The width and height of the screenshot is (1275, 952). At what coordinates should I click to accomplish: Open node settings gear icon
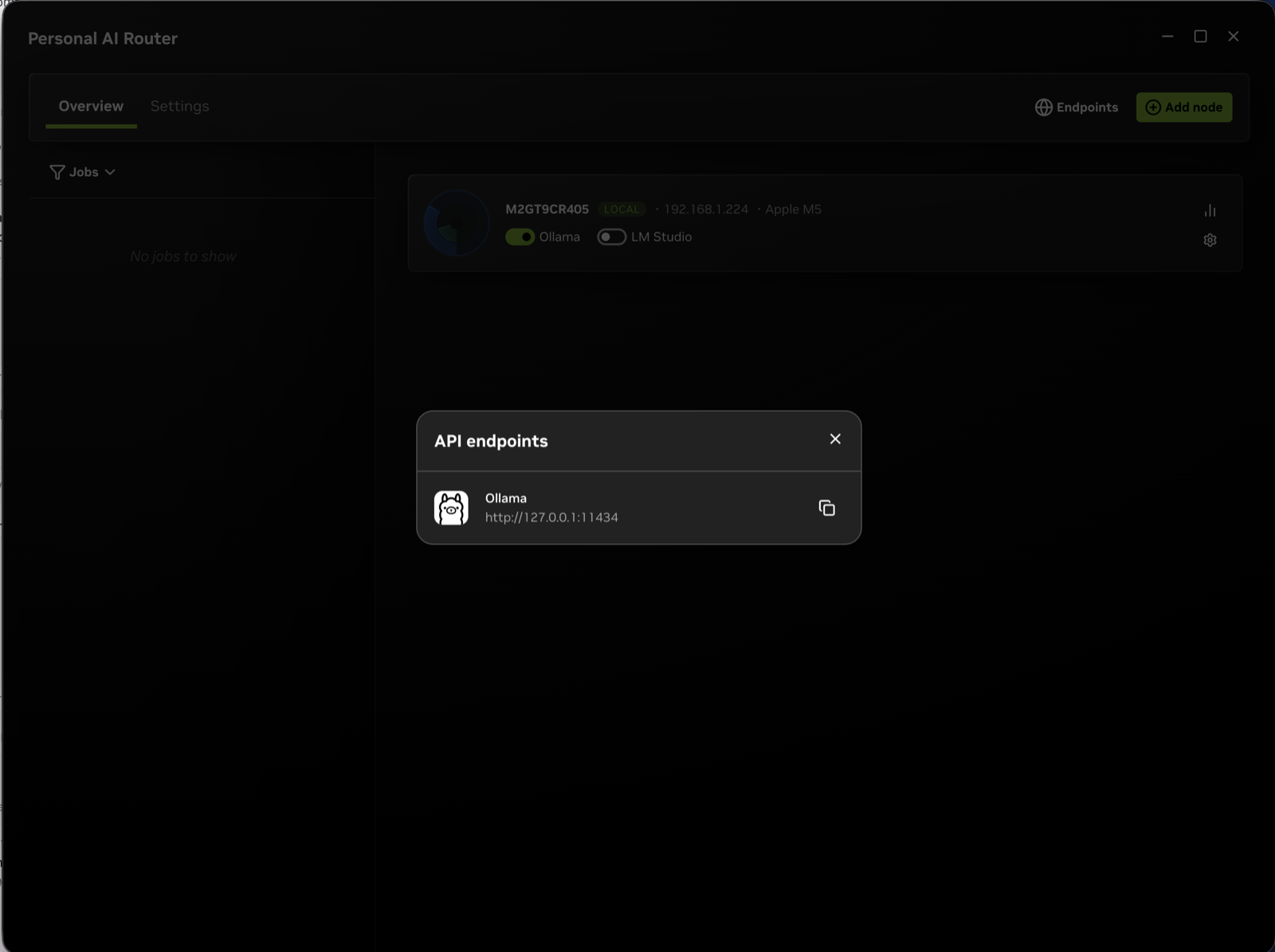point(1210,240)
